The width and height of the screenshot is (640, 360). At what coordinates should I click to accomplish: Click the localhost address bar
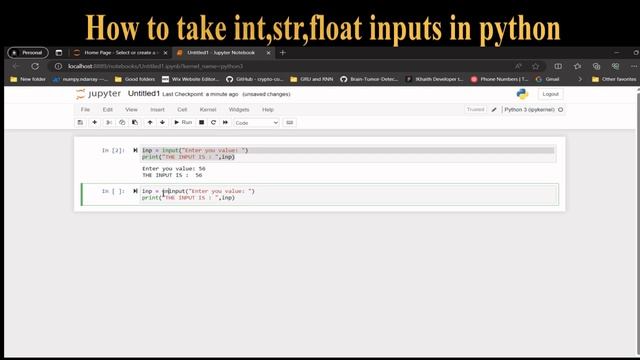tap(286, 66)
